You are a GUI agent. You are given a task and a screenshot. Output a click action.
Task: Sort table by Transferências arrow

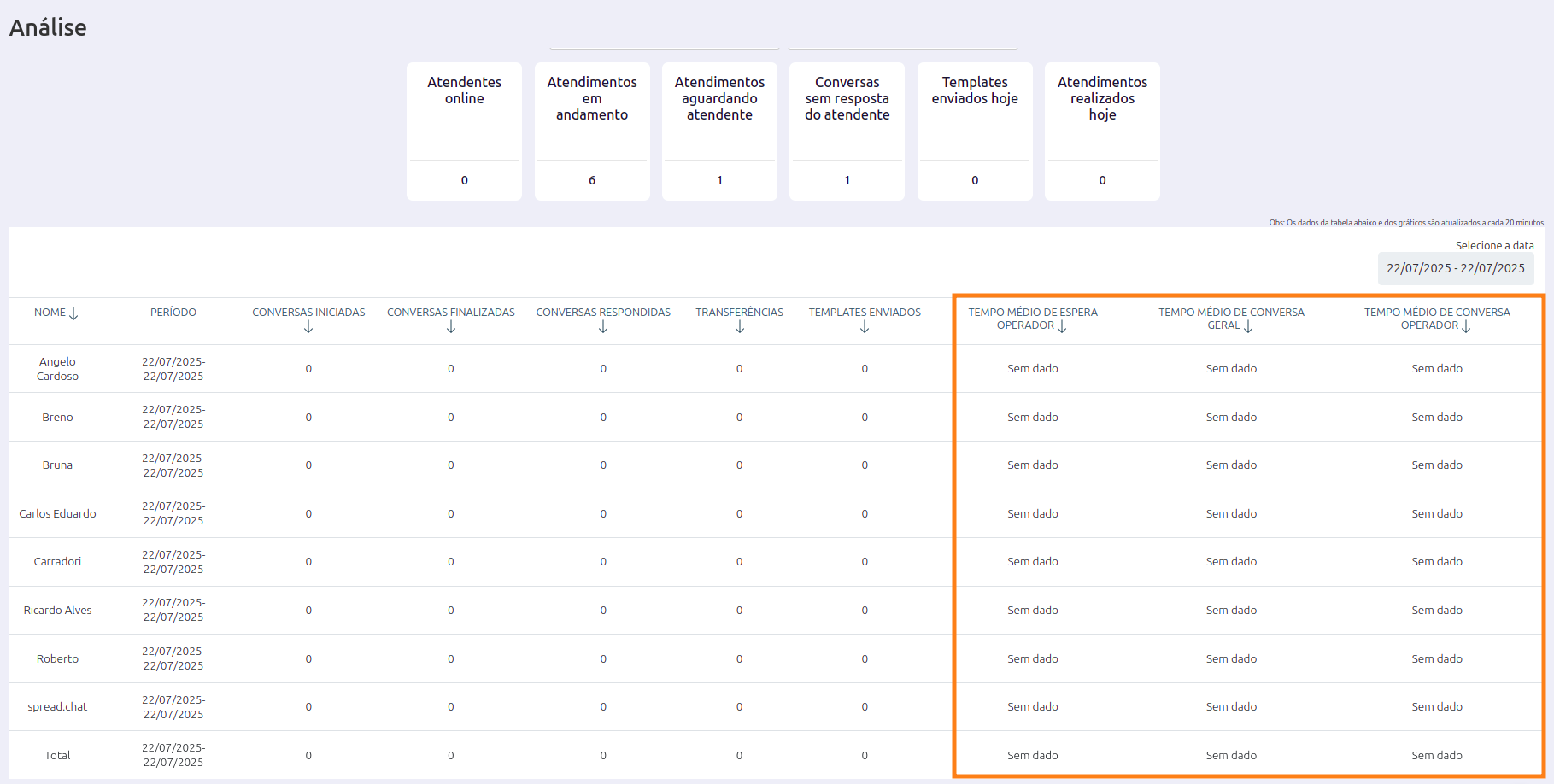(x=740, y=327)
